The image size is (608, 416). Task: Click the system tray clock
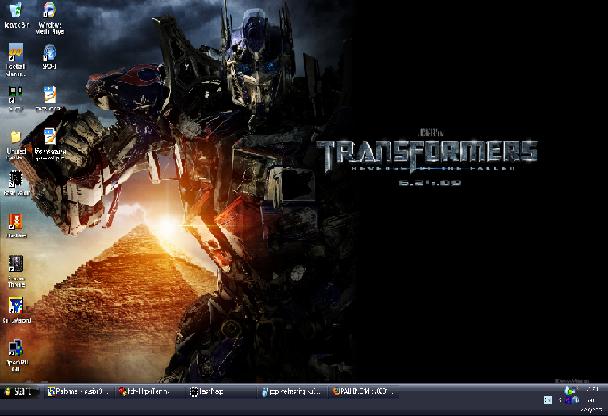tap(592, 399)
